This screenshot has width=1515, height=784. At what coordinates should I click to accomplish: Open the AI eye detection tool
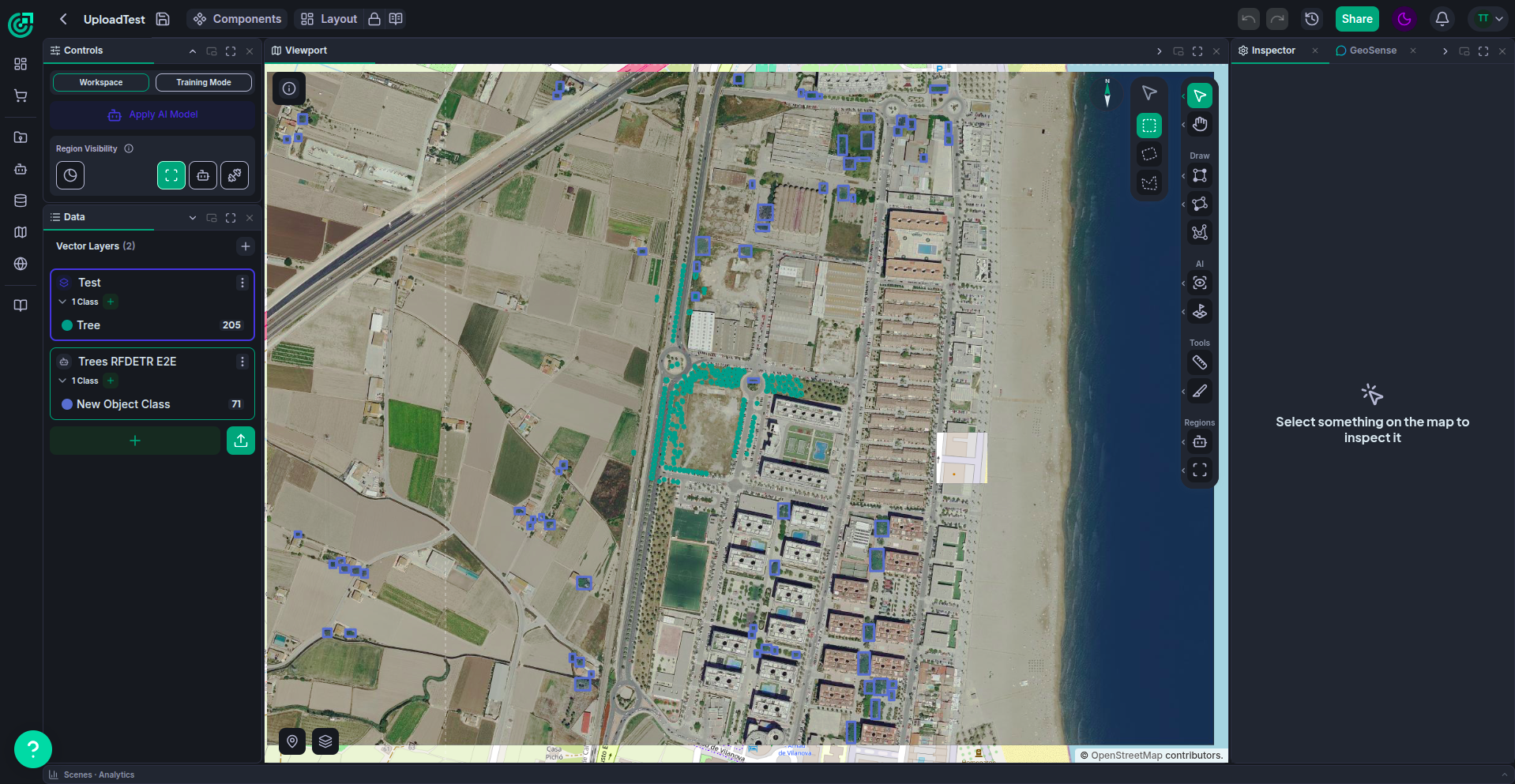pos(1199,283)
